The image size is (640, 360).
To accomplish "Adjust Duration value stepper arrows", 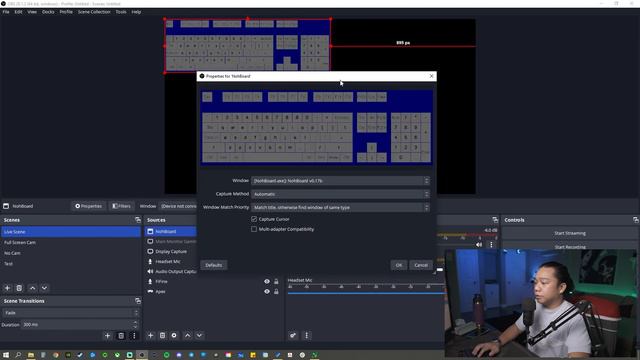I will (136, 324).
